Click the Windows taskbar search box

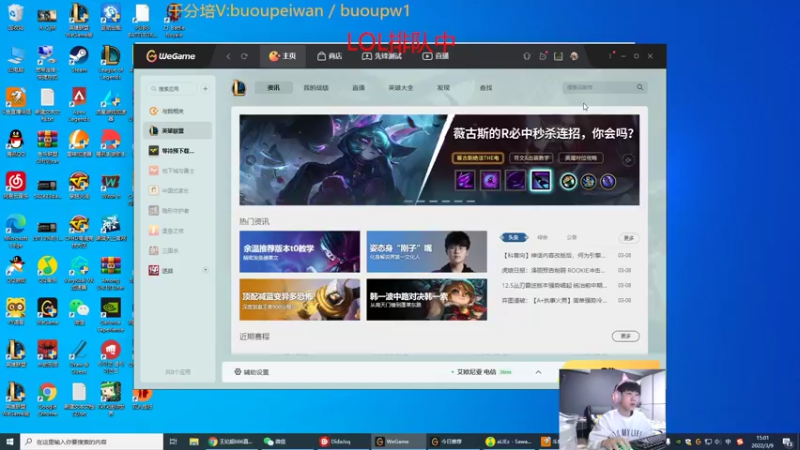(x=92, y=441)
